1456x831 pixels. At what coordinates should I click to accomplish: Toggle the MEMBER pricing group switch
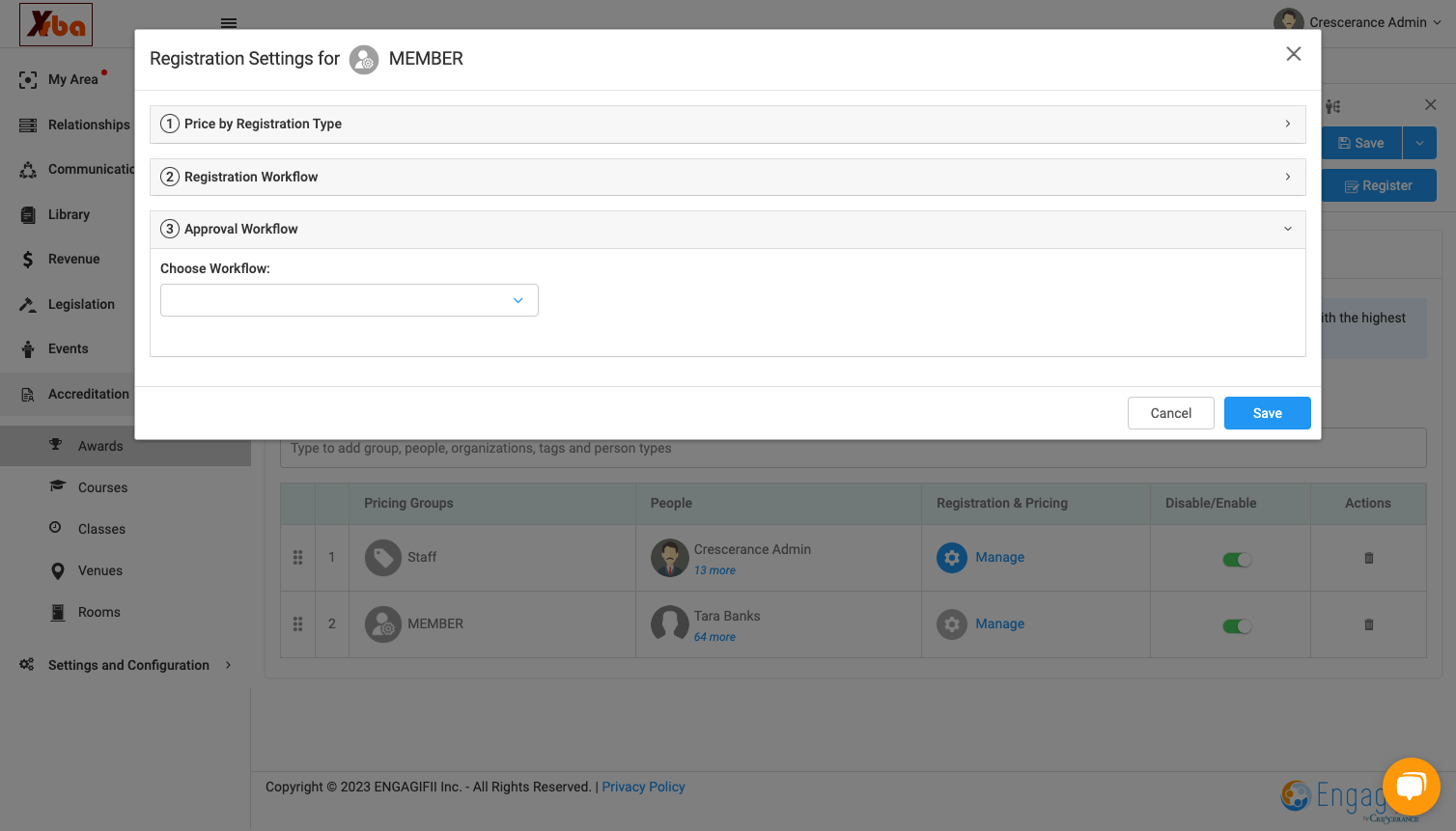(x=1237, y=626)
